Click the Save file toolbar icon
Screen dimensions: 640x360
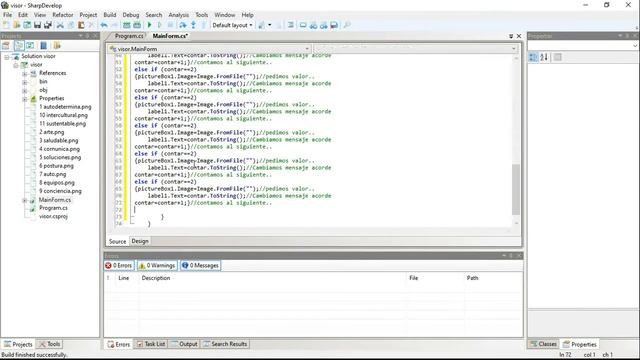[x=38, y=25]
